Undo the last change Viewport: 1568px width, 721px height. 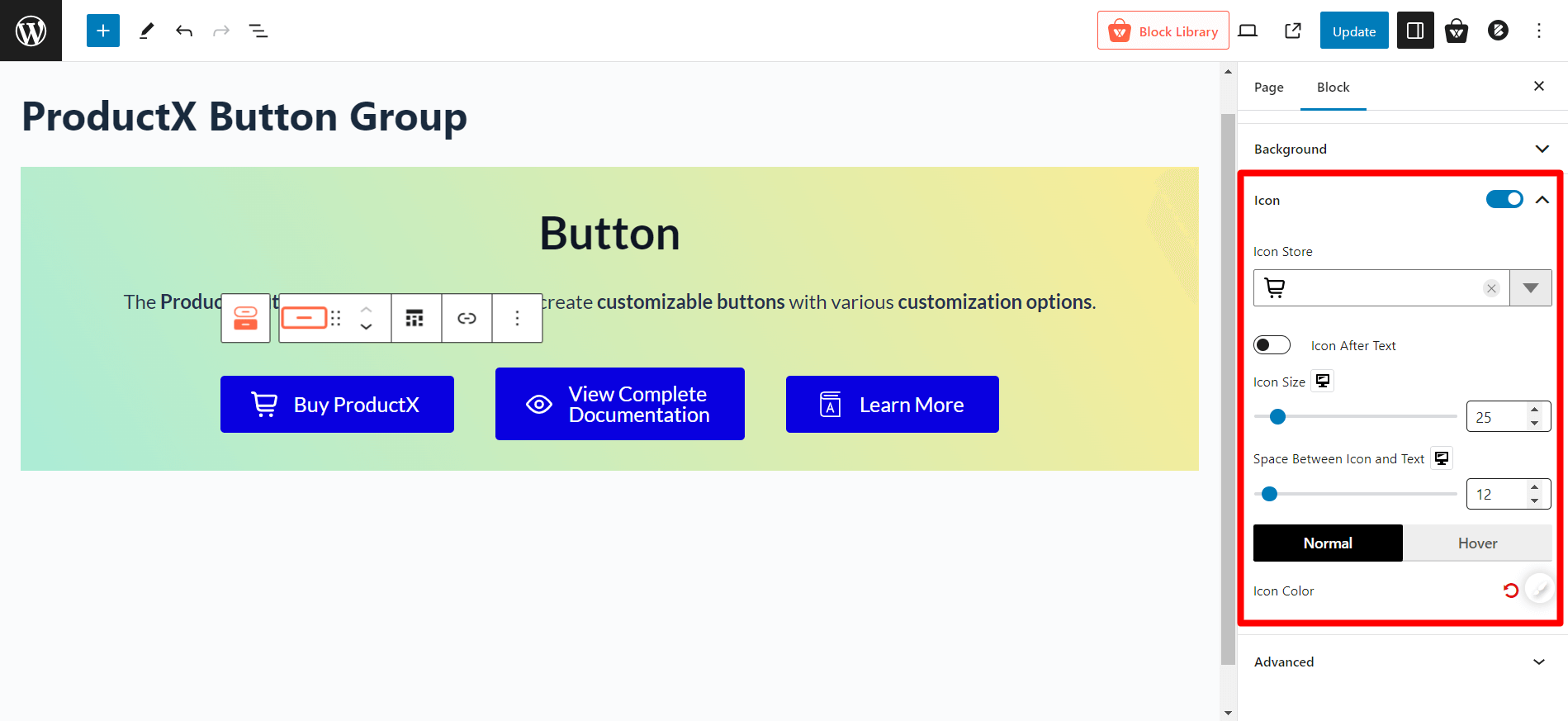click(184, 31)
